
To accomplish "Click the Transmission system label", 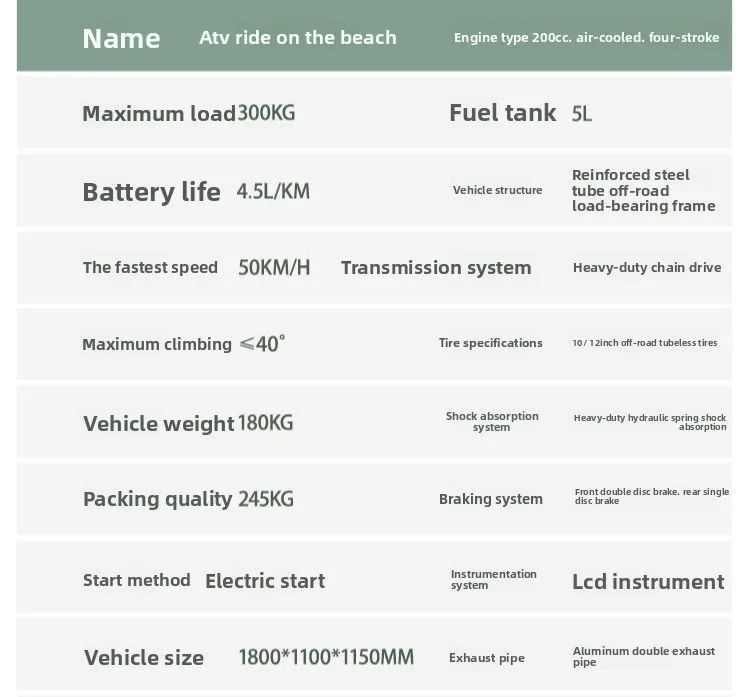I will coord(436,267).
